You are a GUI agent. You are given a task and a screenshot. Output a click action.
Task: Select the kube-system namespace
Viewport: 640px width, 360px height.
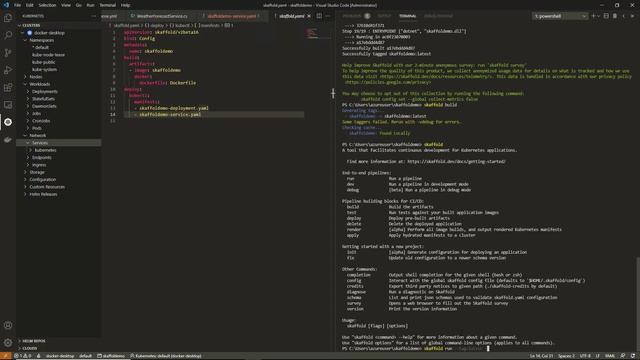click(x=44, y=69)
